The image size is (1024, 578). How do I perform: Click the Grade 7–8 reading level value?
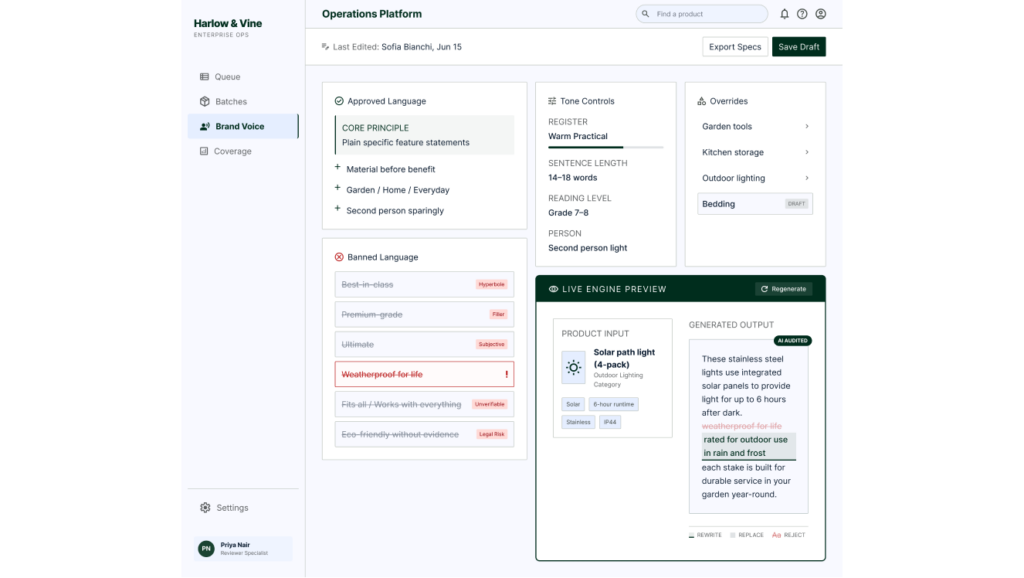click(568, 213)
